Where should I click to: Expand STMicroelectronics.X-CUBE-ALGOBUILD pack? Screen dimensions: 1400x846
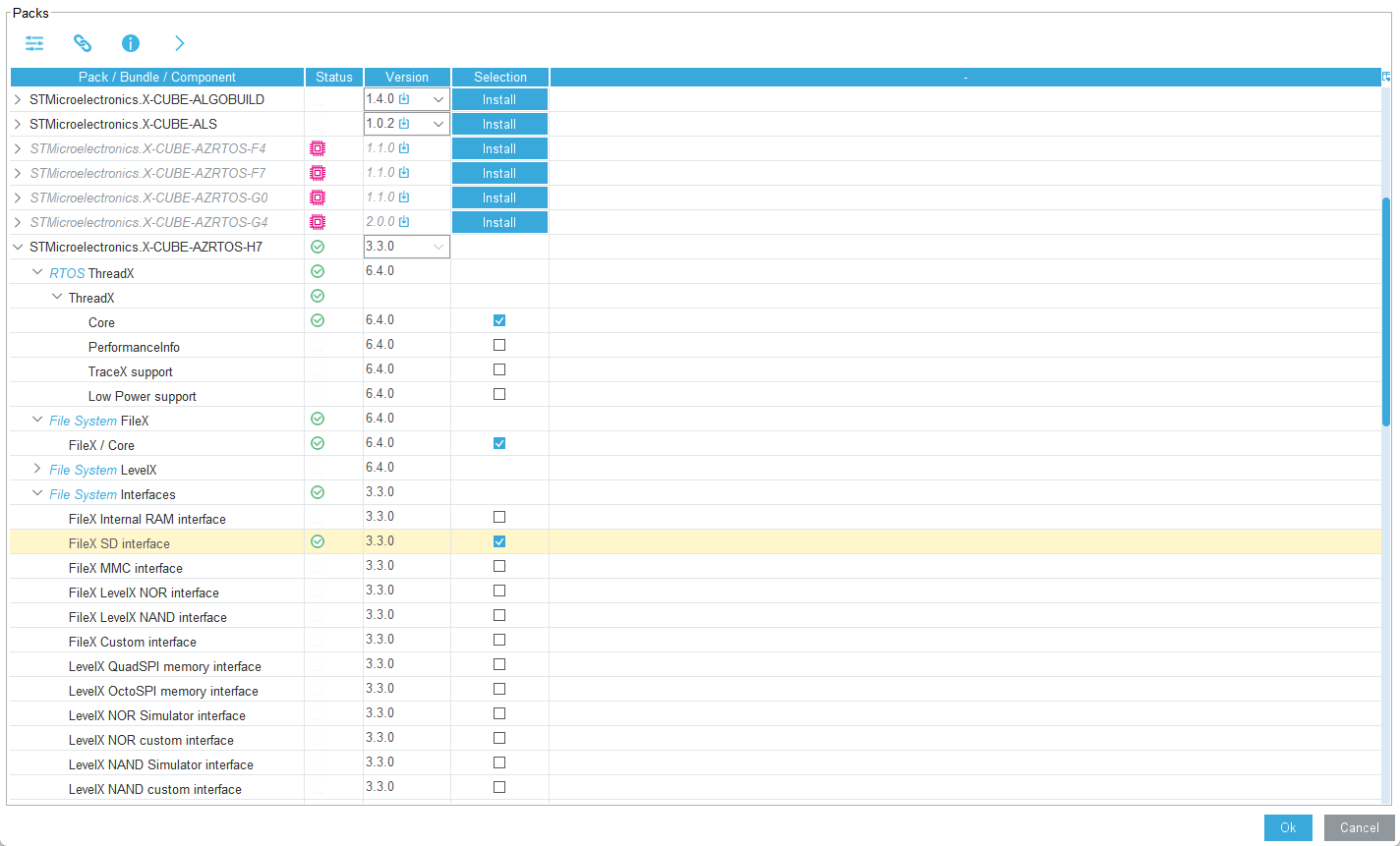pyautogui.click(x=17, y=99)
